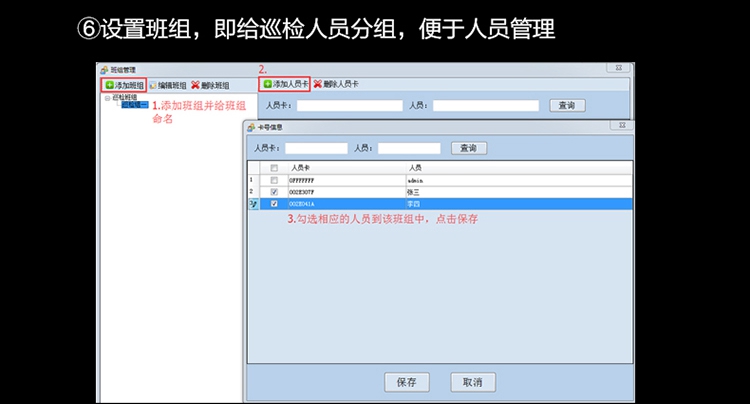Click the 添加人员卡 (add personnel card) icon
The width and height of the screenshot is (750, 404).
(x=268, y=84)
